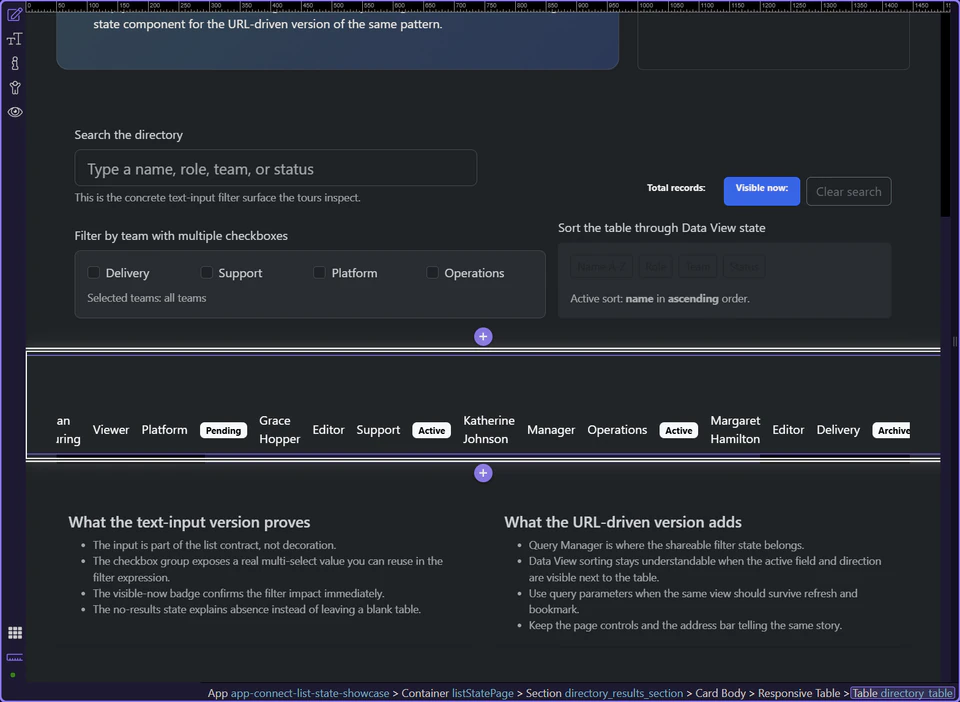Click 'What the URL-driven version adds' heading

click(x=623, y=522)
